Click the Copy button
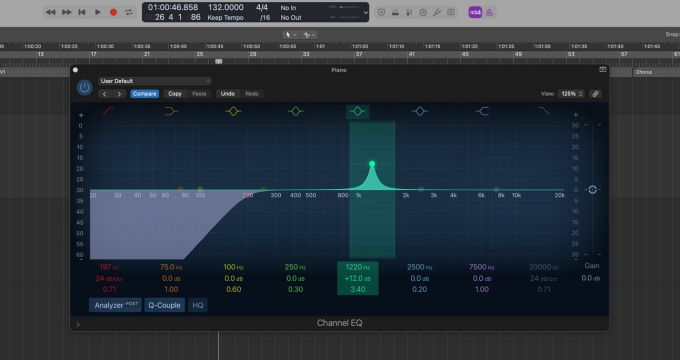Image resolution: width=680 pixels, height=360 pixels. (175, 94)
